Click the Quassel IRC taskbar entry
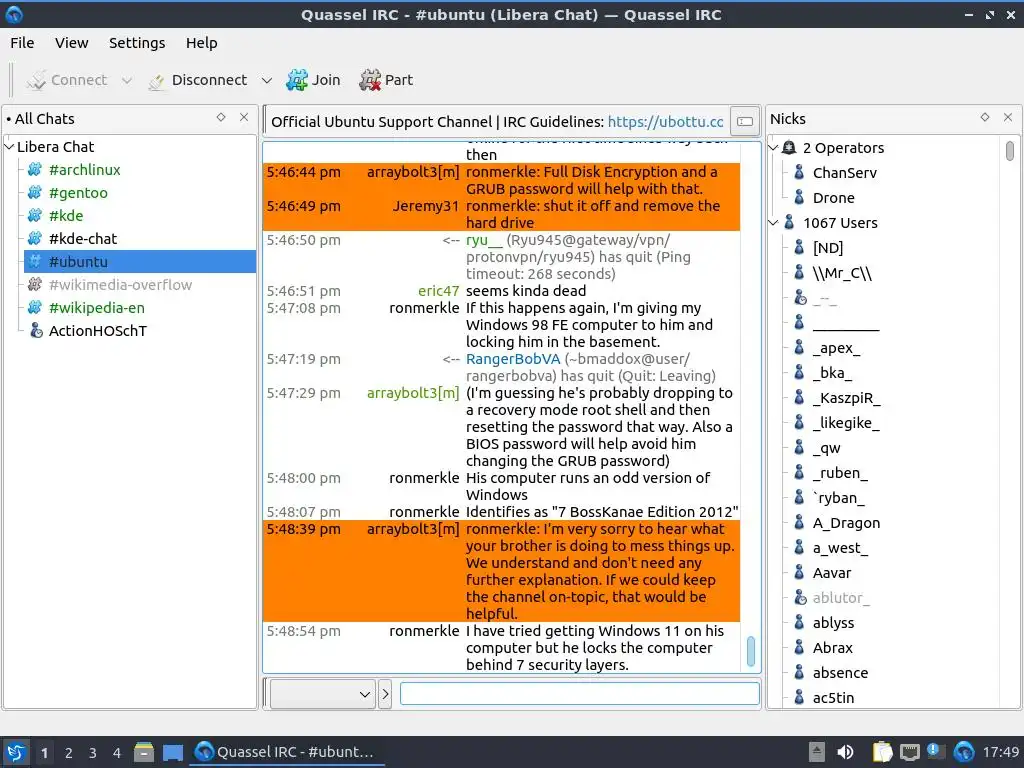The width and height of the screenshot is (1024, 768). click(286, 752)
